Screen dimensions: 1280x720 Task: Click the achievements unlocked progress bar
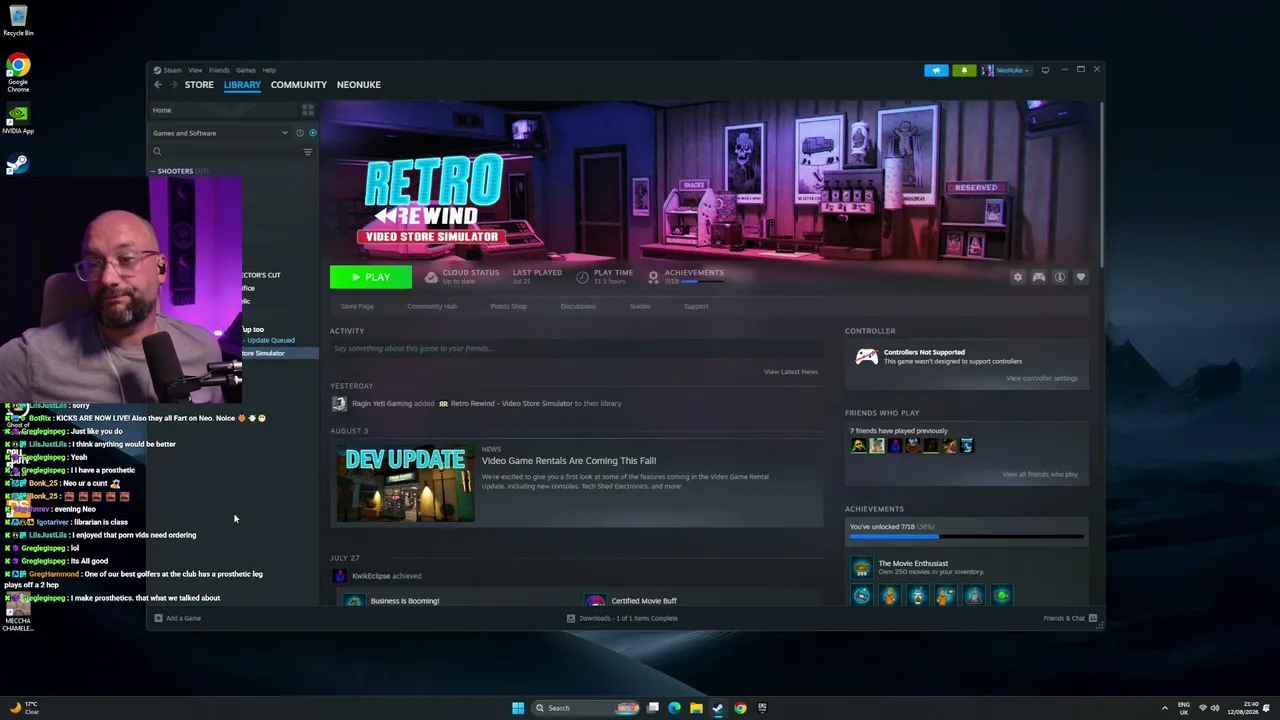tap(966, 537)
